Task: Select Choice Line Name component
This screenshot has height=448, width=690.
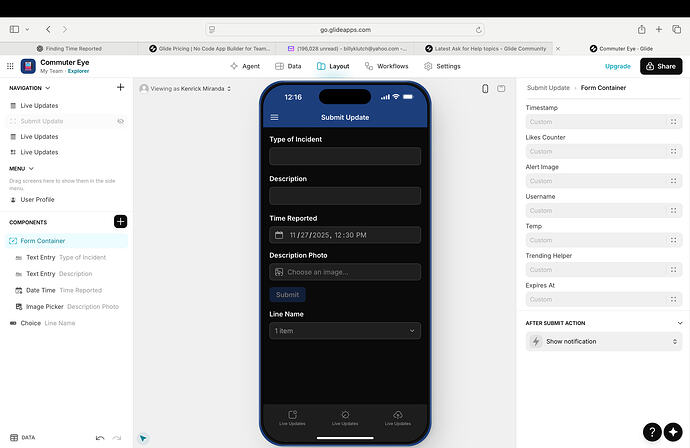Action: [66, 323]
